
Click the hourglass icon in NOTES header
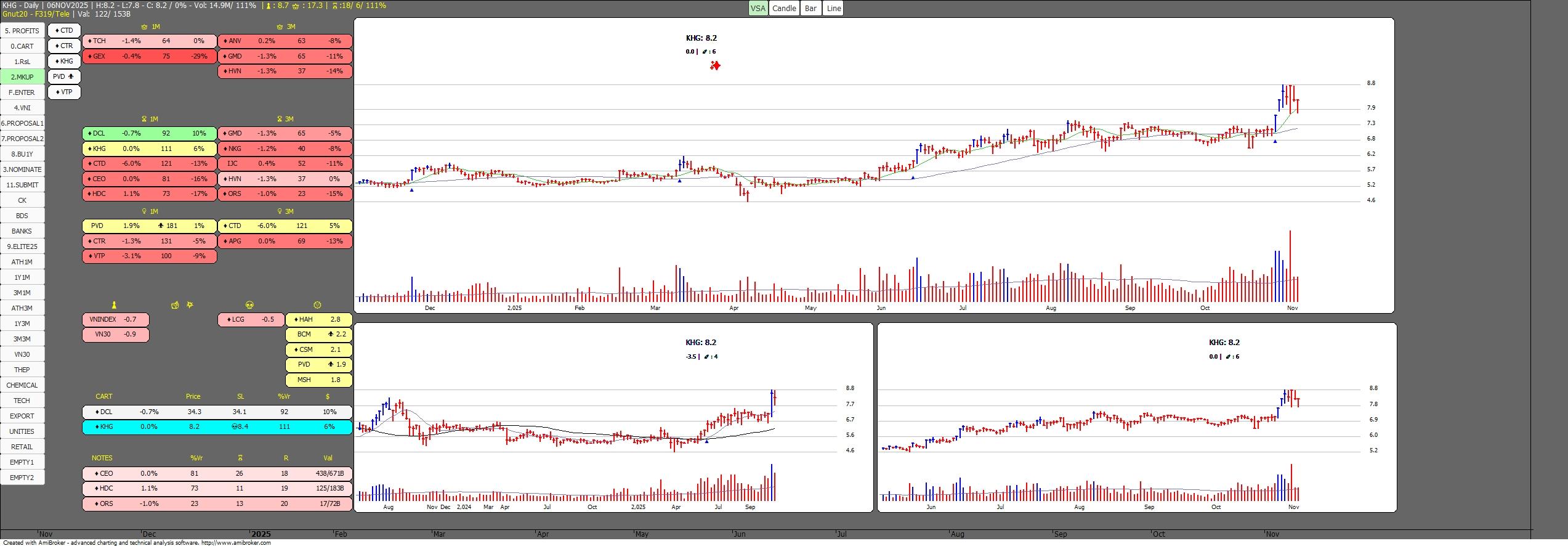pos(240,458)
